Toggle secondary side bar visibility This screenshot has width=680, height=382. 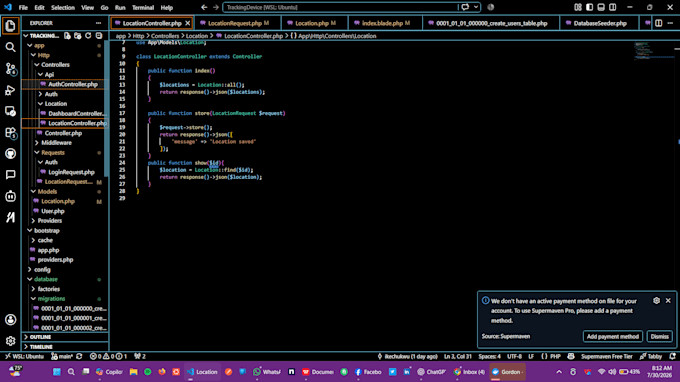point(613,7)
